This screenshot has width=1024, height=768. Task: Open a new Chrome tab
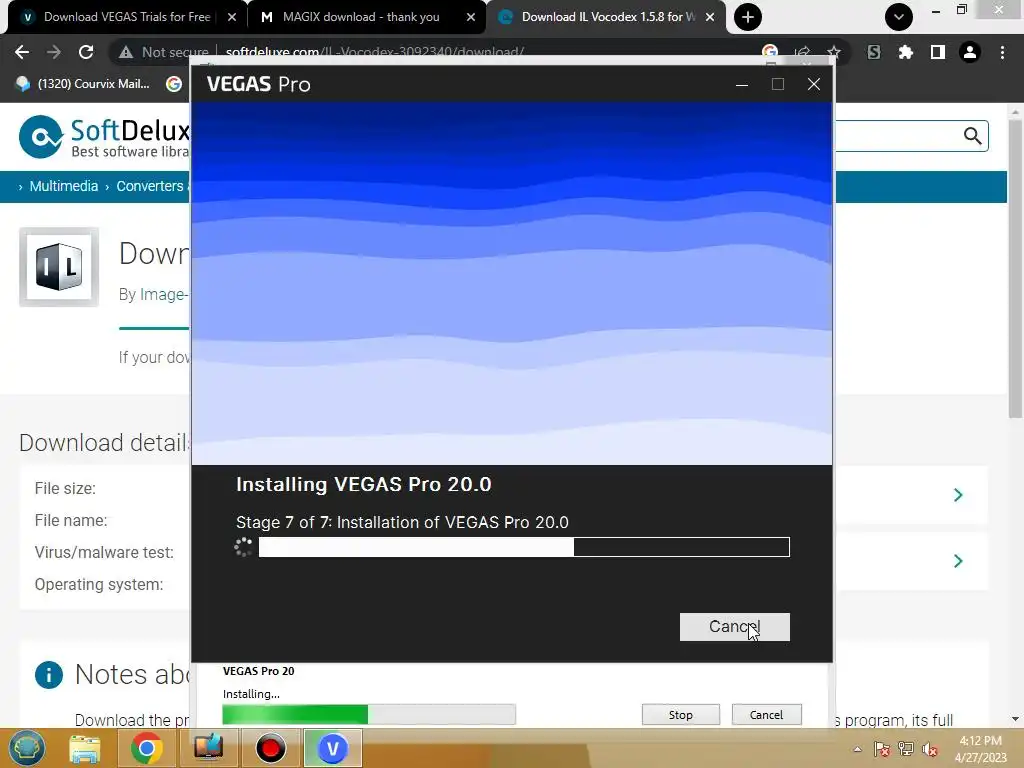coord(748,17)
